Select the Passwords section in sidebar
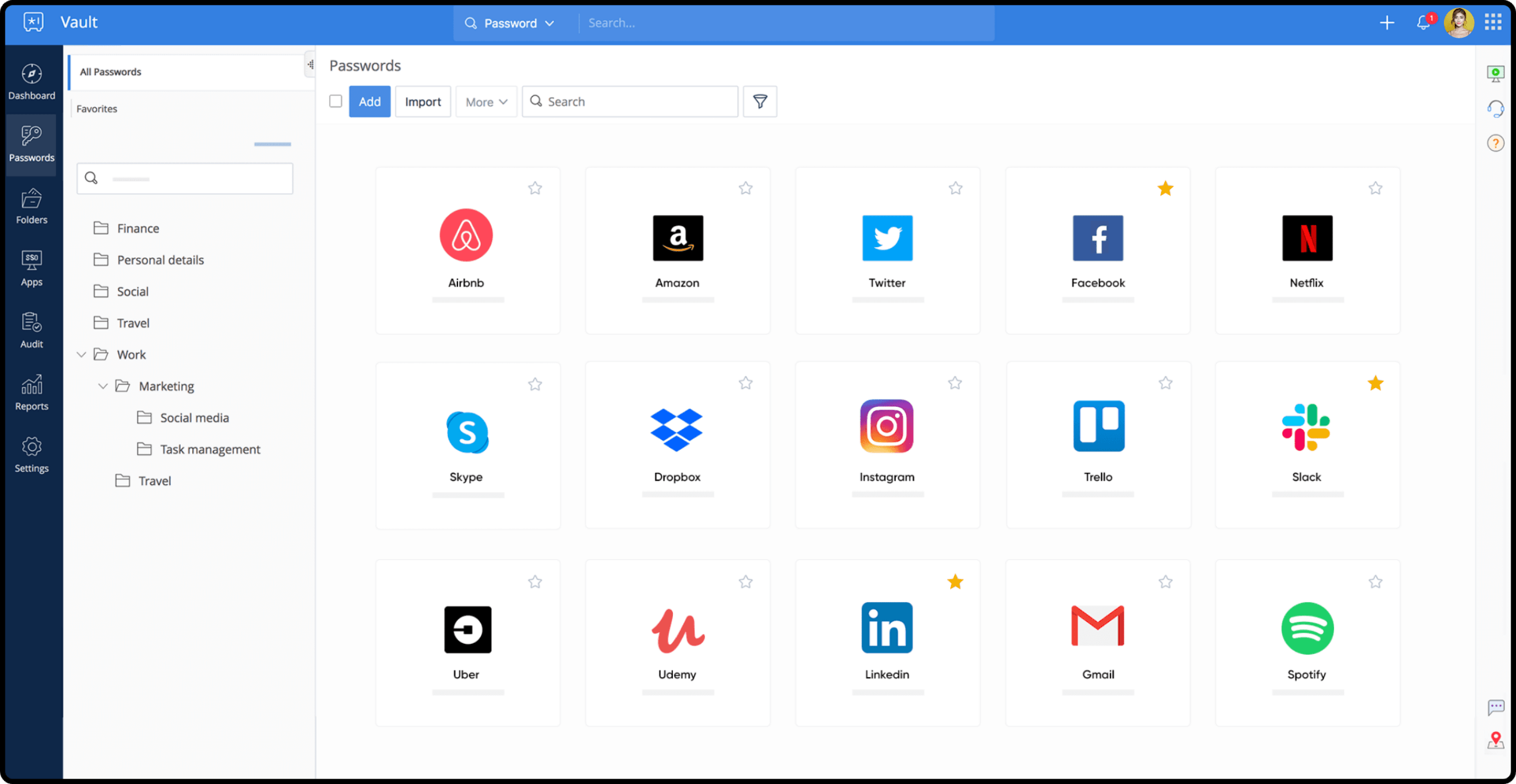1516x784 pixels. pos(31,144)
